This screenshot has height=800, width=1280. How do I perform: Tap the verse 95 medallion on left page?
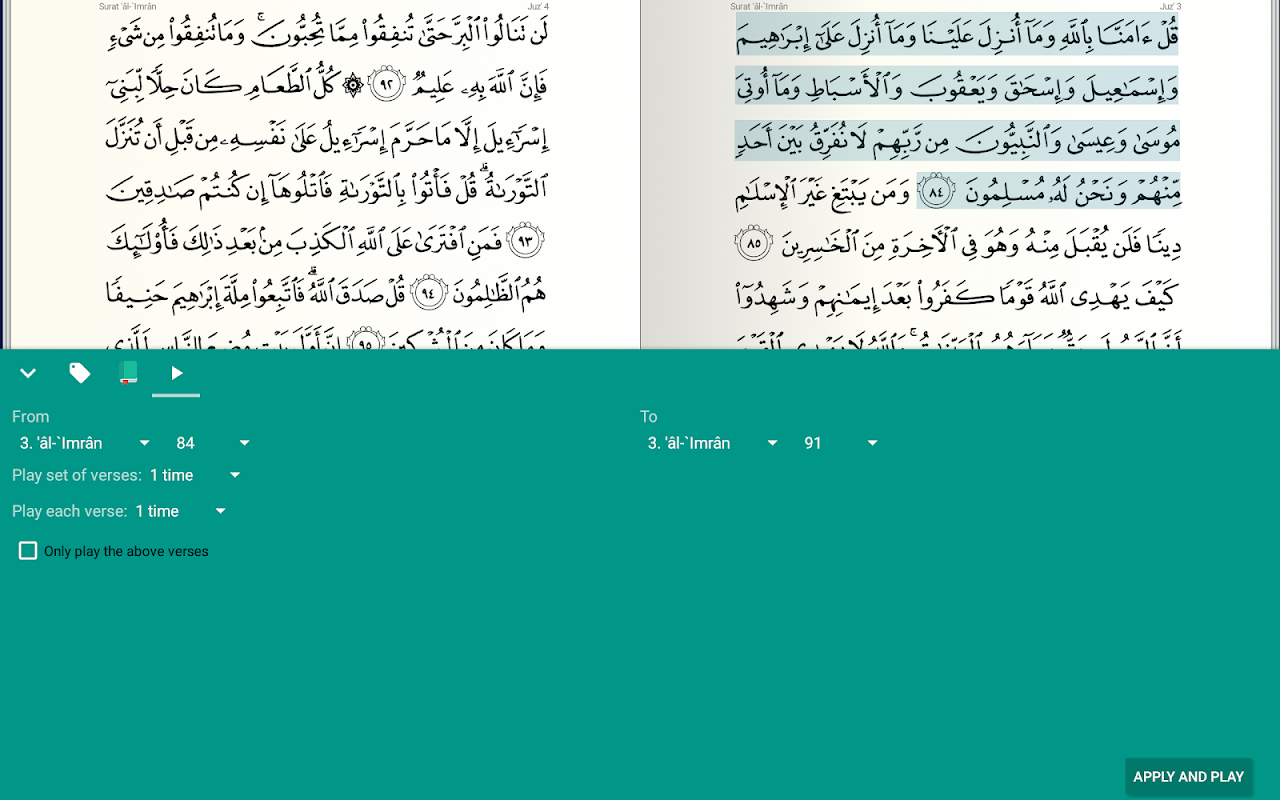365,343
